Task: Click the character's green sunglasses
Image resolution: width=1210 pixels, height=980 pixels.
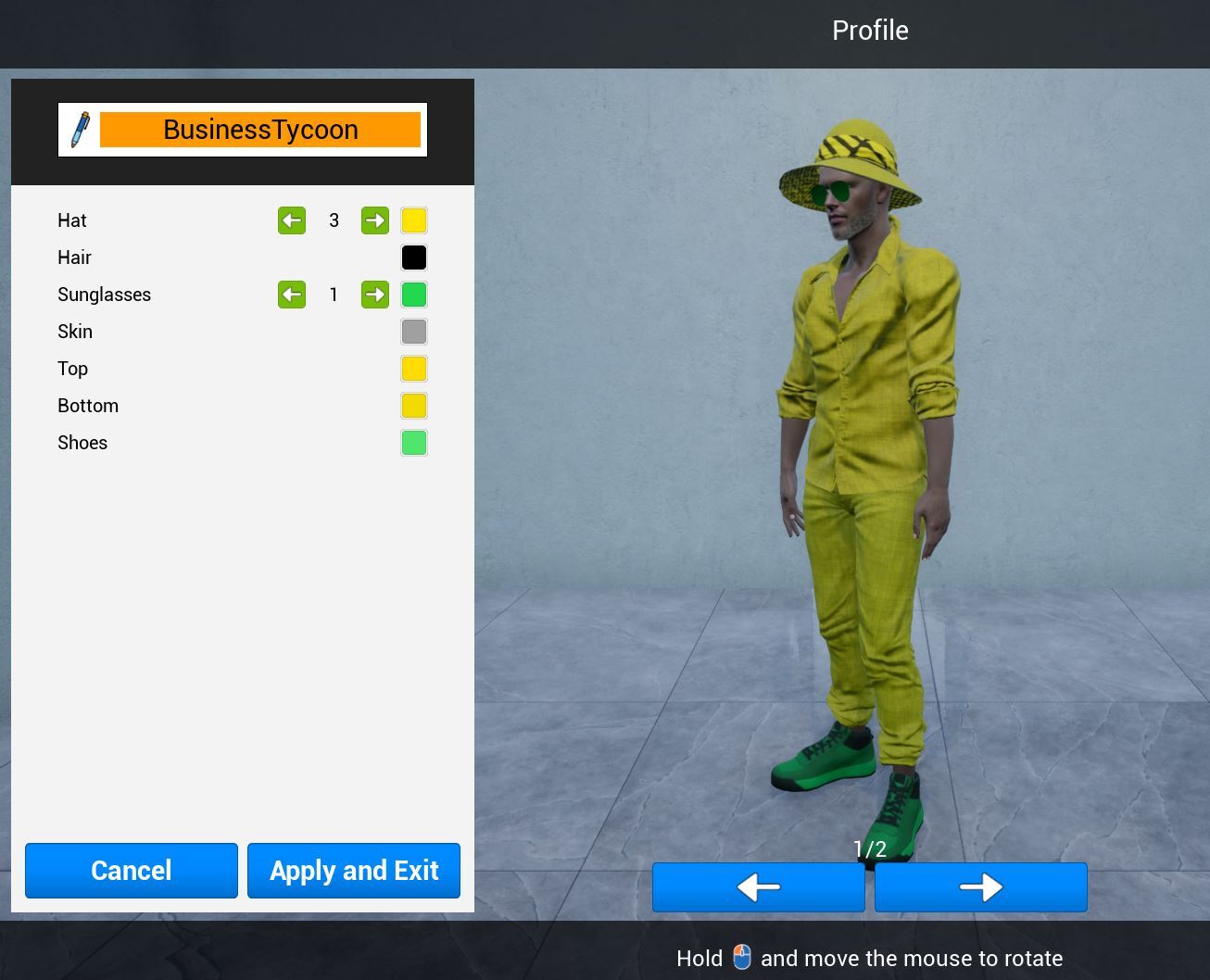Action: [x=831, y=194]
